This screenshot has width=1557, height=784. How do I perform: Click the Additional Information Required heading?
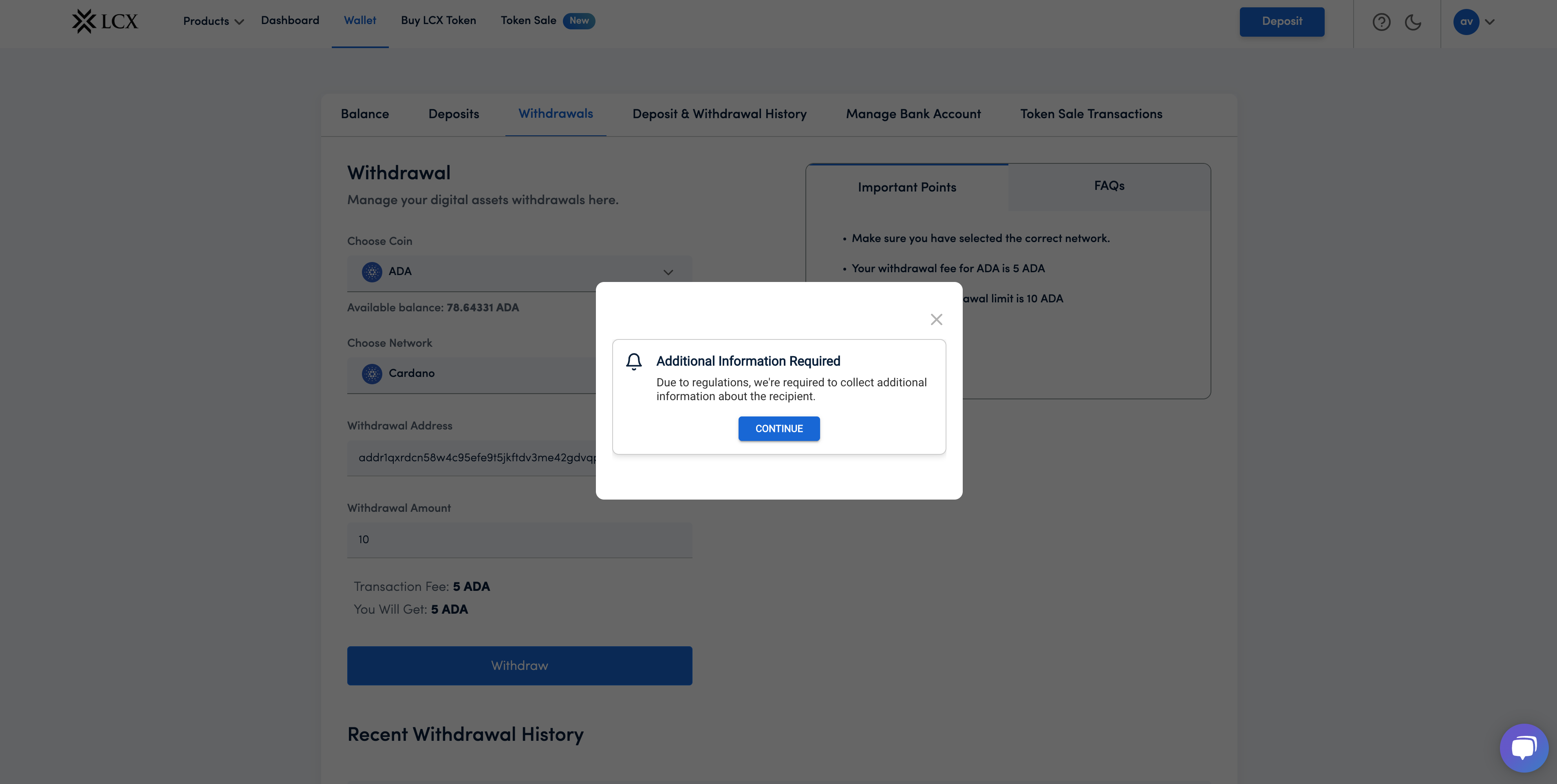(x=748, y=361)
